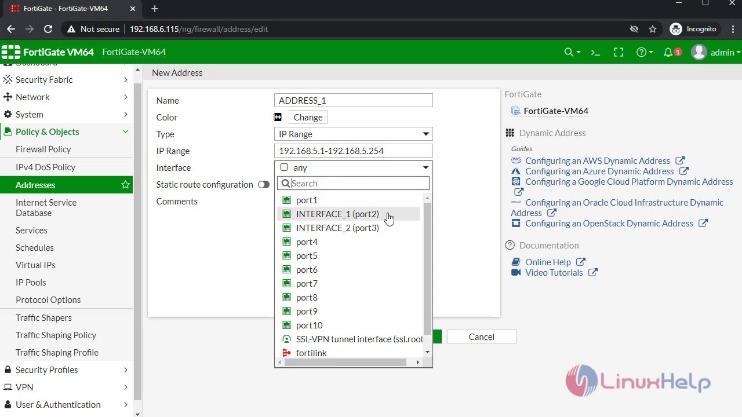This screenshot has width=742, height=417.
Task: Open Protocol Options page
Action: click(x=48, y=300)
